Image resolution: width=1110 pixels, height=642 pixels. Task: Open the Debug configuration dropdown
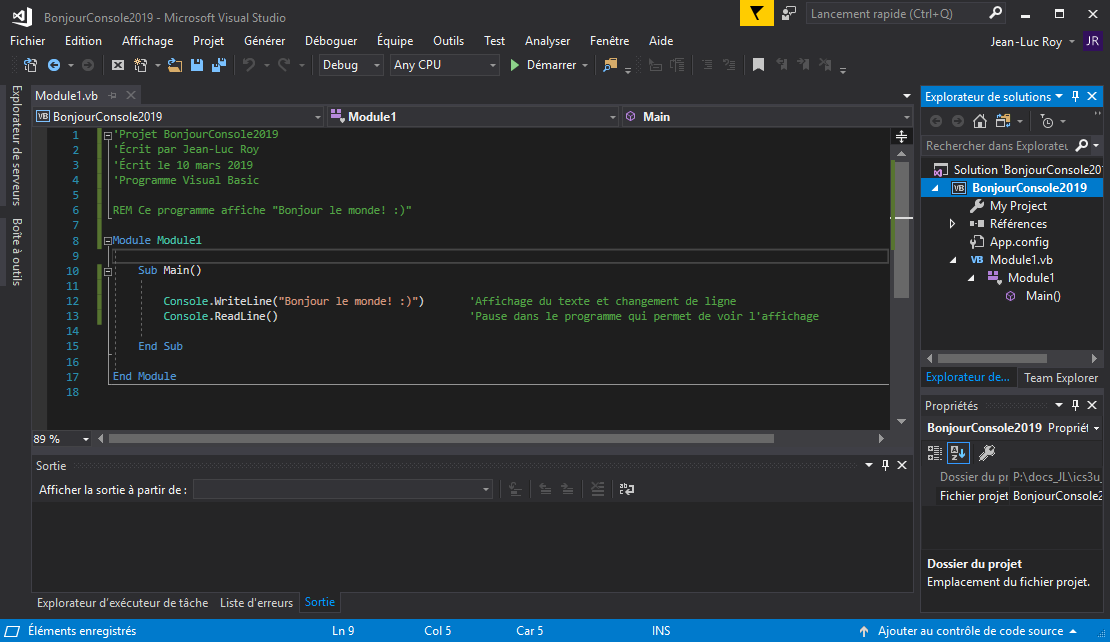pyautogui.click(x=351, y=65)
